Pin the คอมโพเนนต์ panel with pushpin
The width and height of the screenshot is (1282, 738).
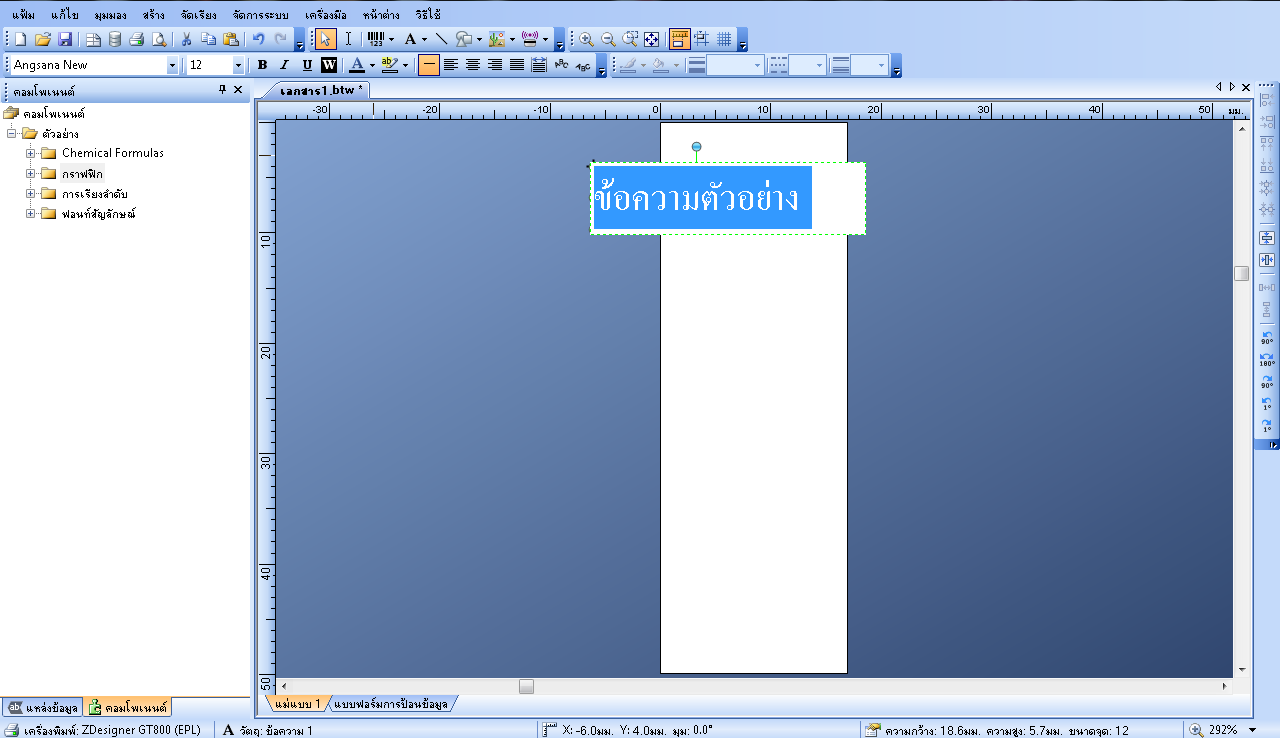(222, 89)
